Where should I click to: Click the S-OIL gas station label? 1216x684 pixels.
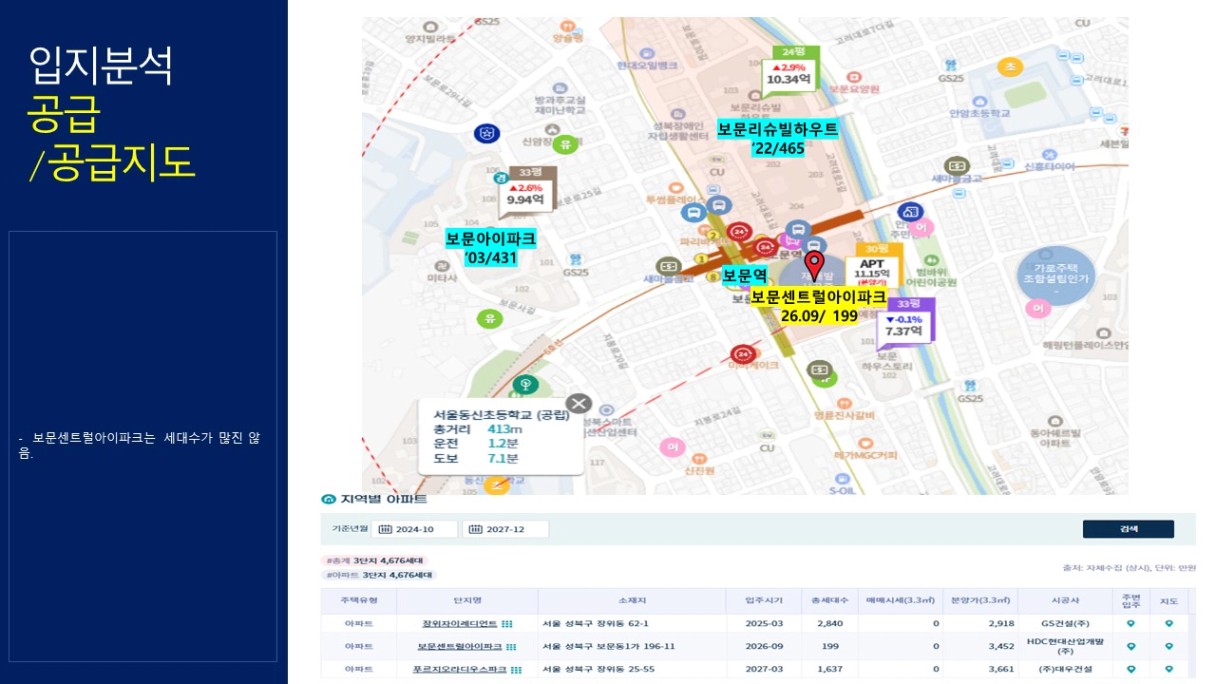tap(844, 490)
